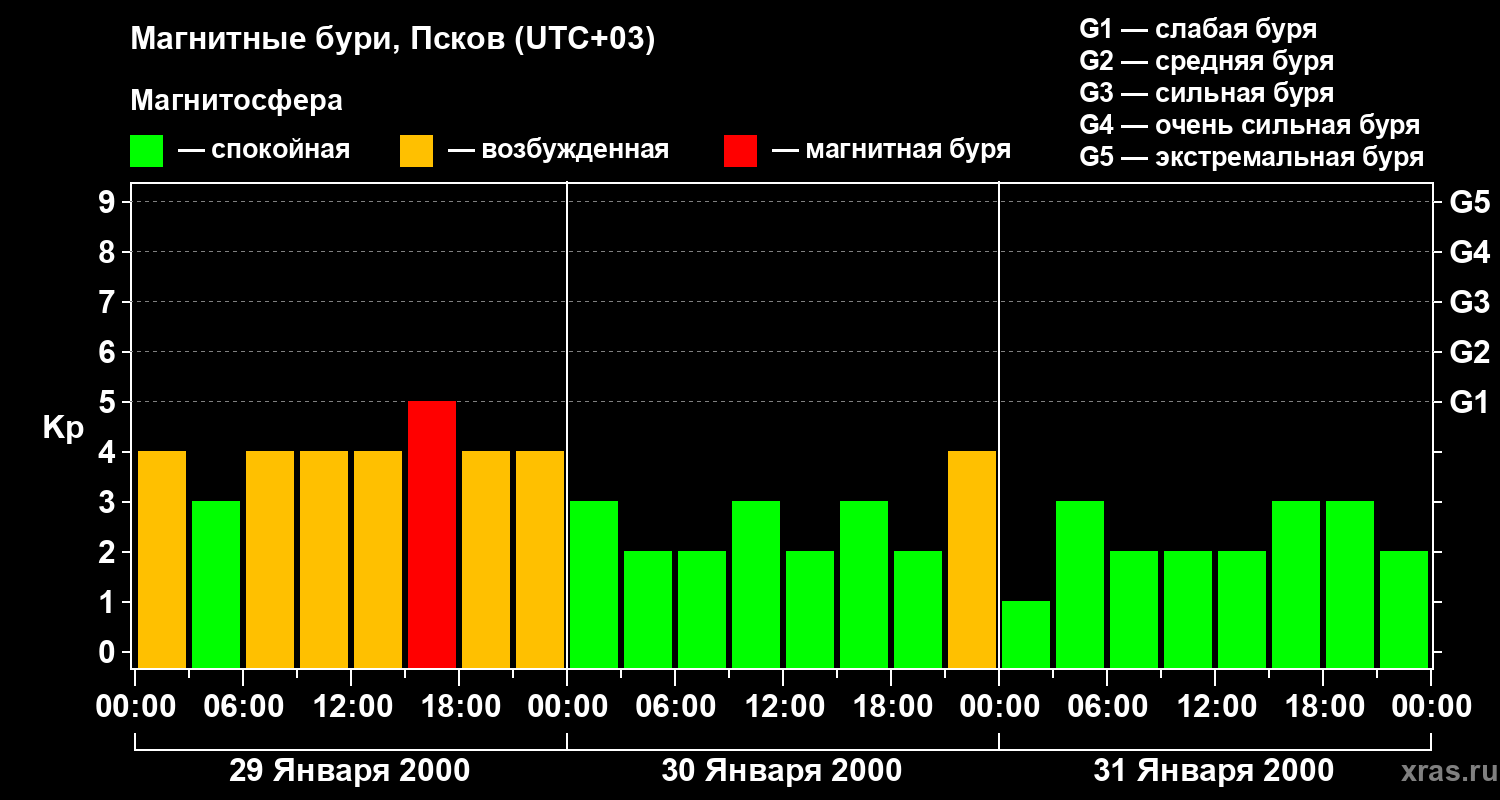1500x800 pixels.
Task: Select the 31 January bar from 03:00 to 06:00
Action: (1080, 585)
